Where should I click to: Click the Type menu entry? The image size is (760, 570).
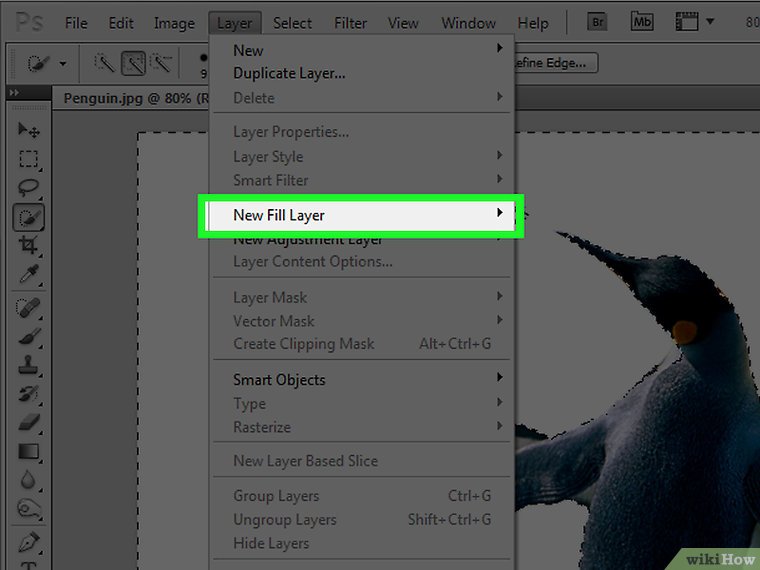click(362, 403)
